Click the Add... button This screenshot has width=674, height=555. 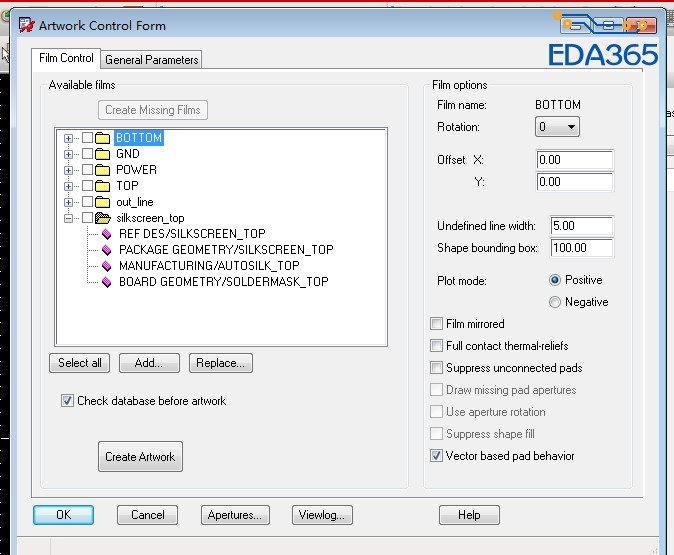(x=149, y=363)
